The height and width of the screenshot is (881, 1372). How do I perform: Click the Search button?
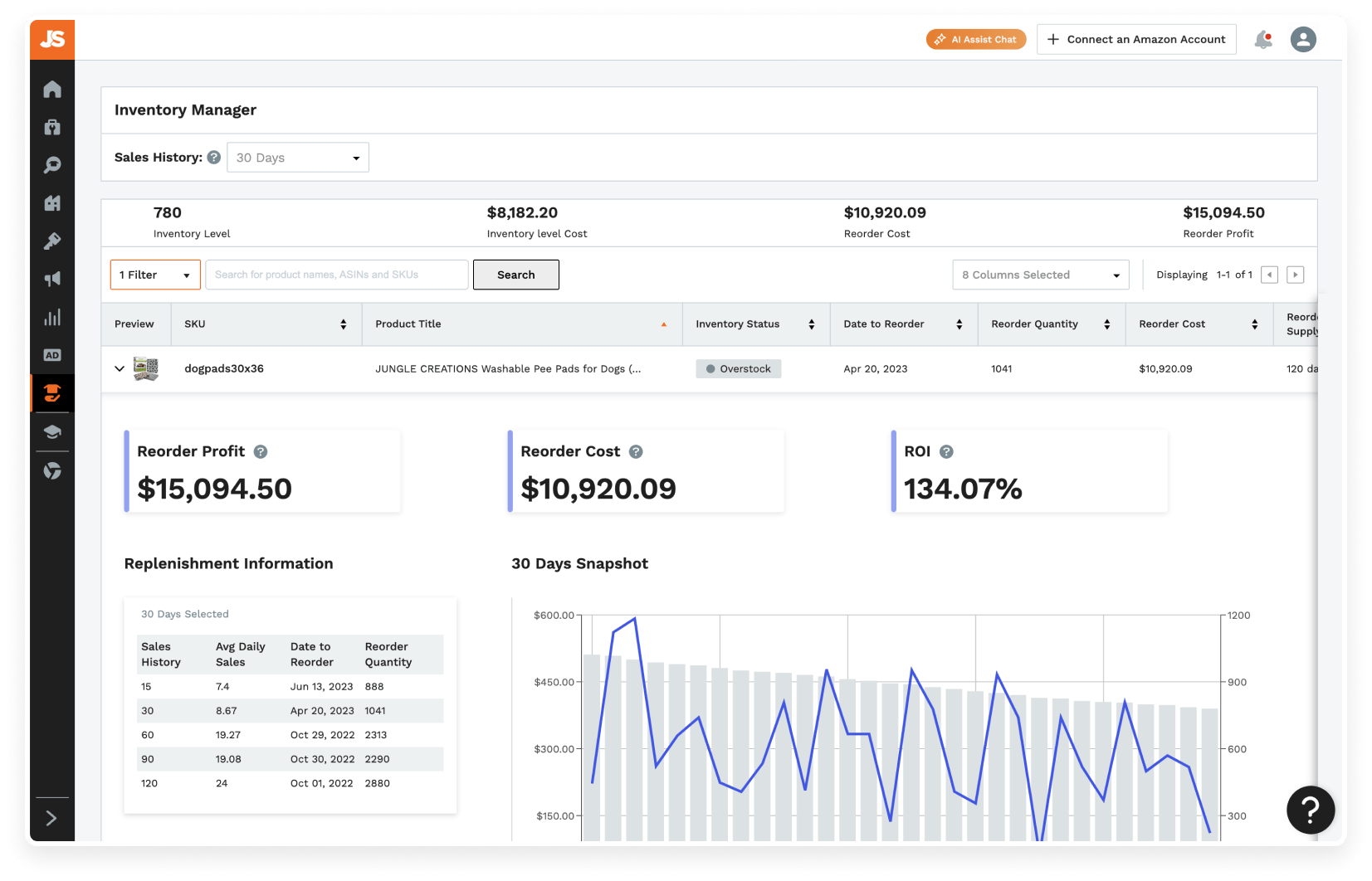[516, 275]
